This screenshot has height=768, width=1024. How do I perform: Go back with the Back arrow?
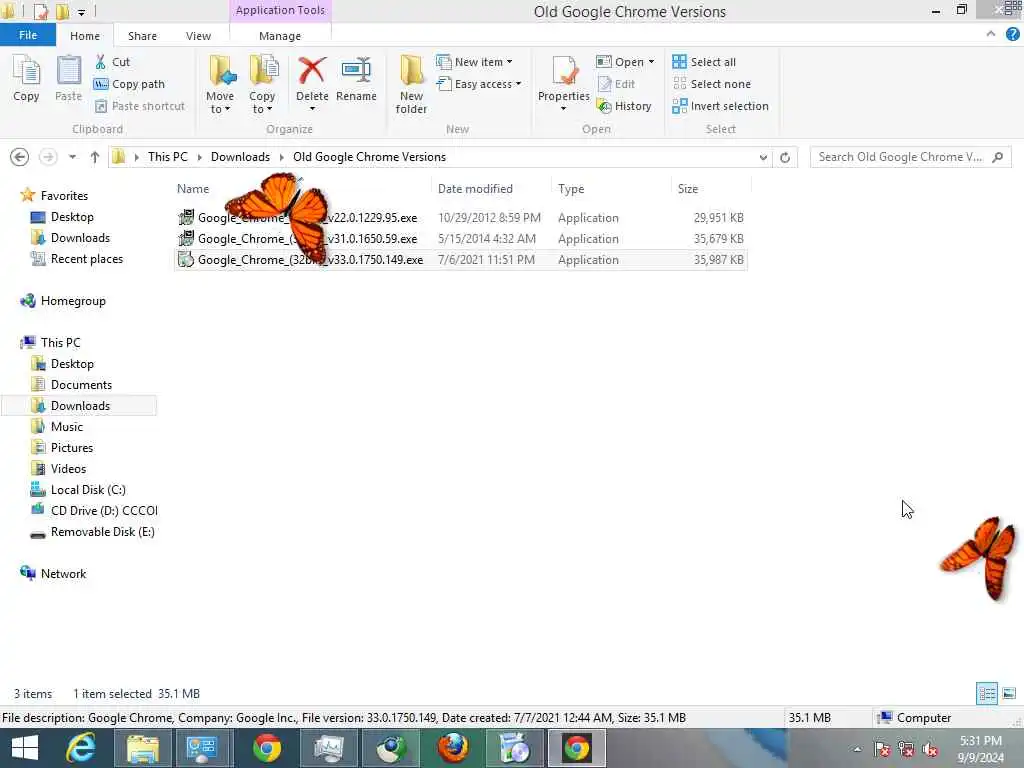pos(20,157)
